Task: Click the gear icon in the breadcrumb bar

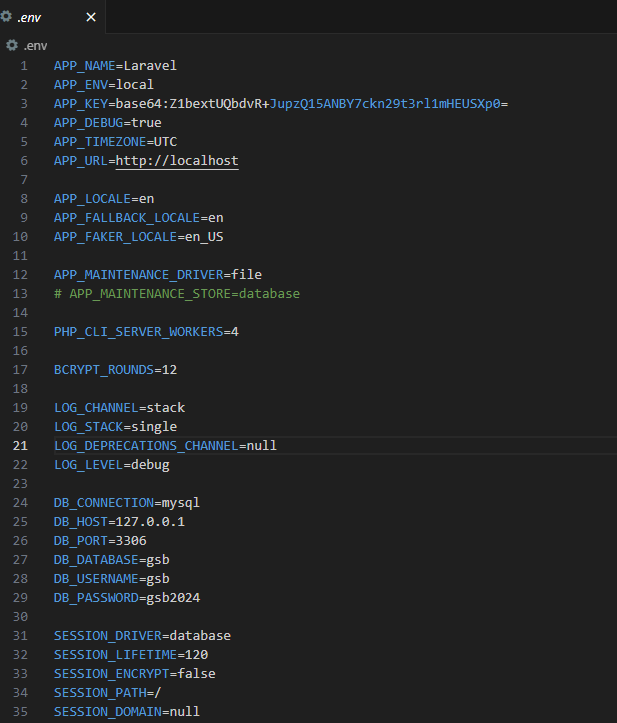Action: tap(12, 45)
